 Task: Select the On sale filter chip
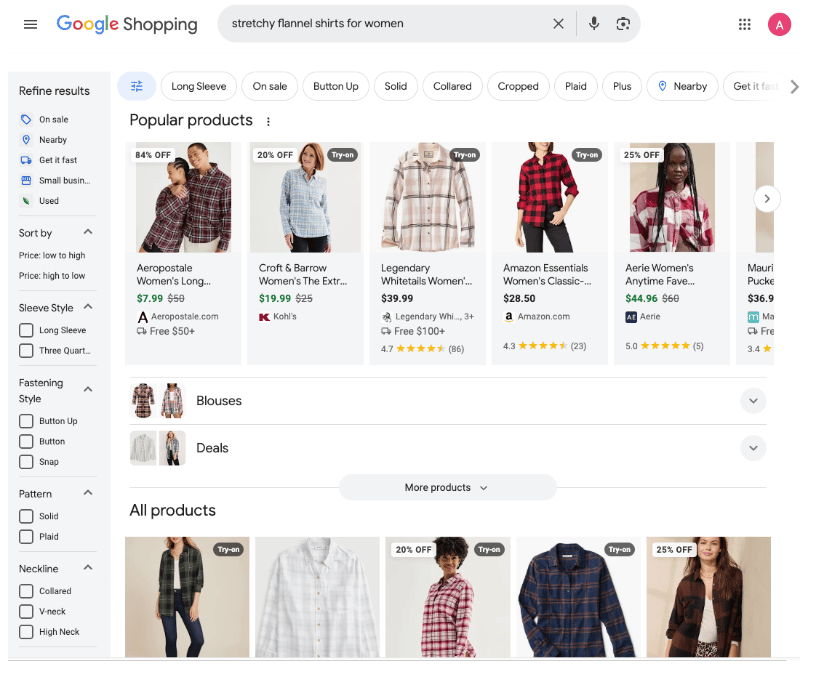(269, 86)
